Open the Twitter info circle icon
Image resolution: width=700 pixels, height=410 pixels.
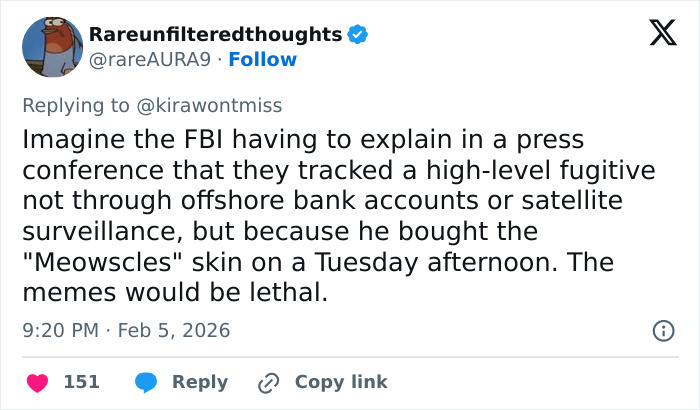tap(662, 330)
